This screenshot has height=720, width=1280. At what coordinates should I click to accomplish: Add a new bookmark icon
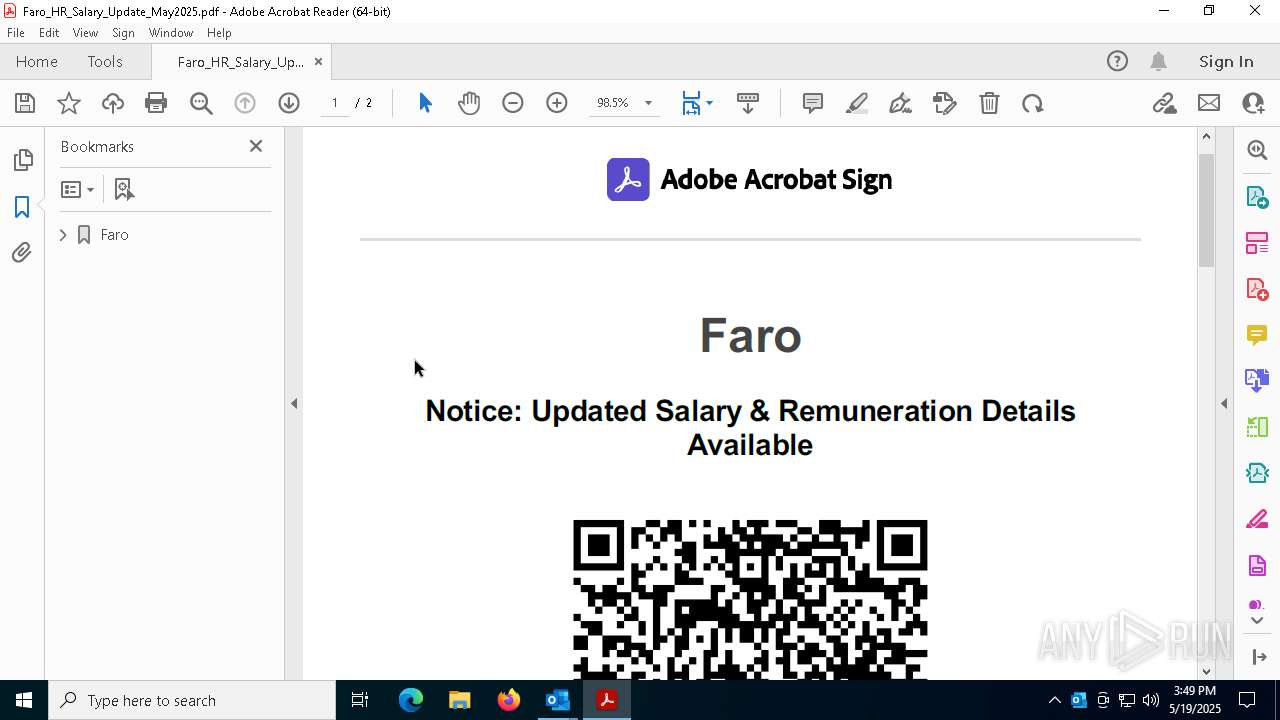tap(124, 189)
